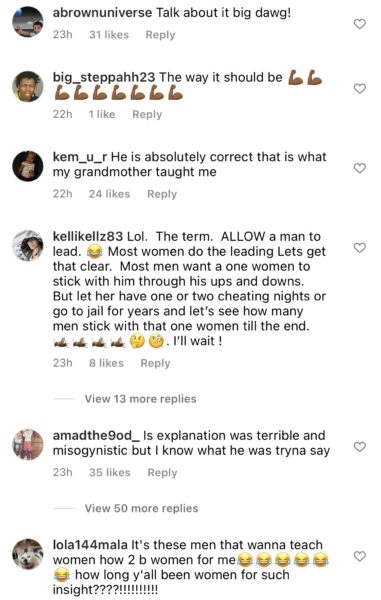The width and height of the screenshot is (381, 600).
Task: Heart kellikellz83's long comment
Action: (x=359, y=248)
